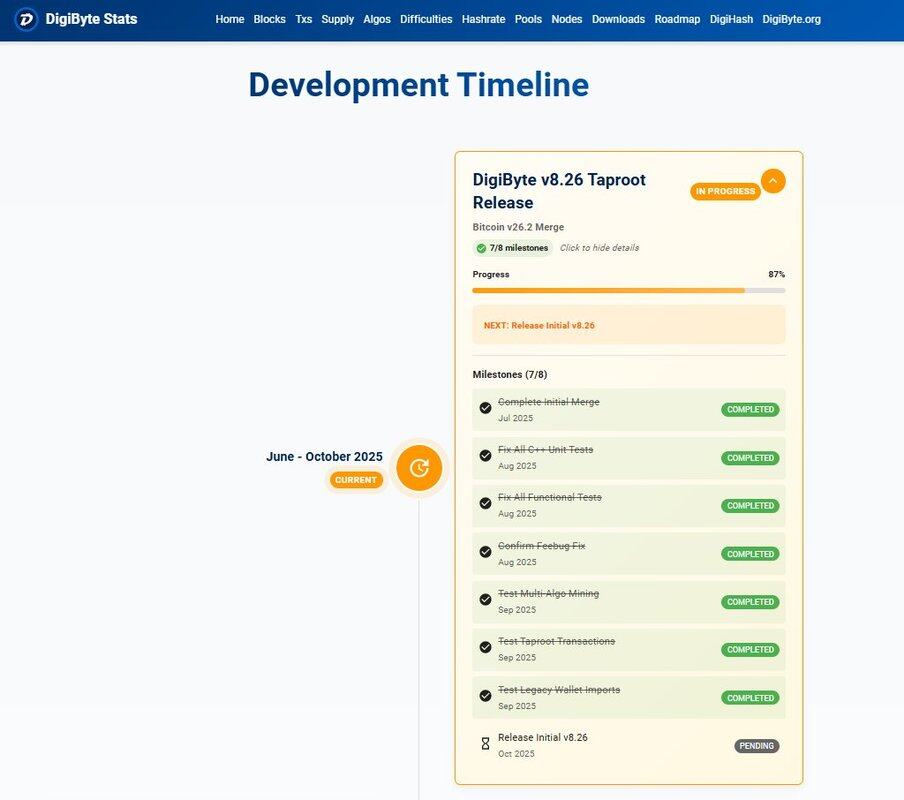Click hourglass icon for Release Initial v8.26
Viewport: 904px width, 800px height.
coord(485,744)
